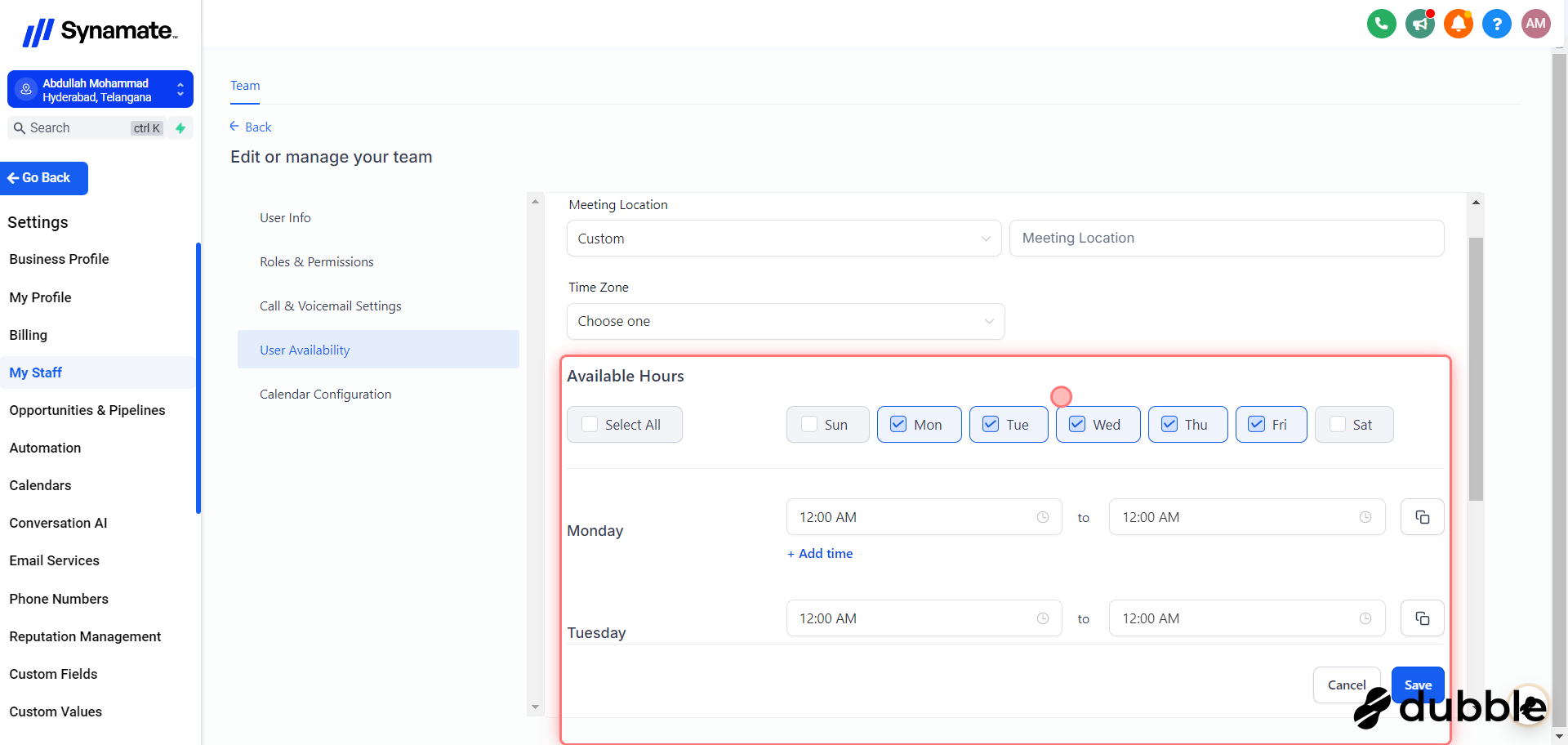
Task: Click the Meeting Location text field
Action: pos(1226,239)
